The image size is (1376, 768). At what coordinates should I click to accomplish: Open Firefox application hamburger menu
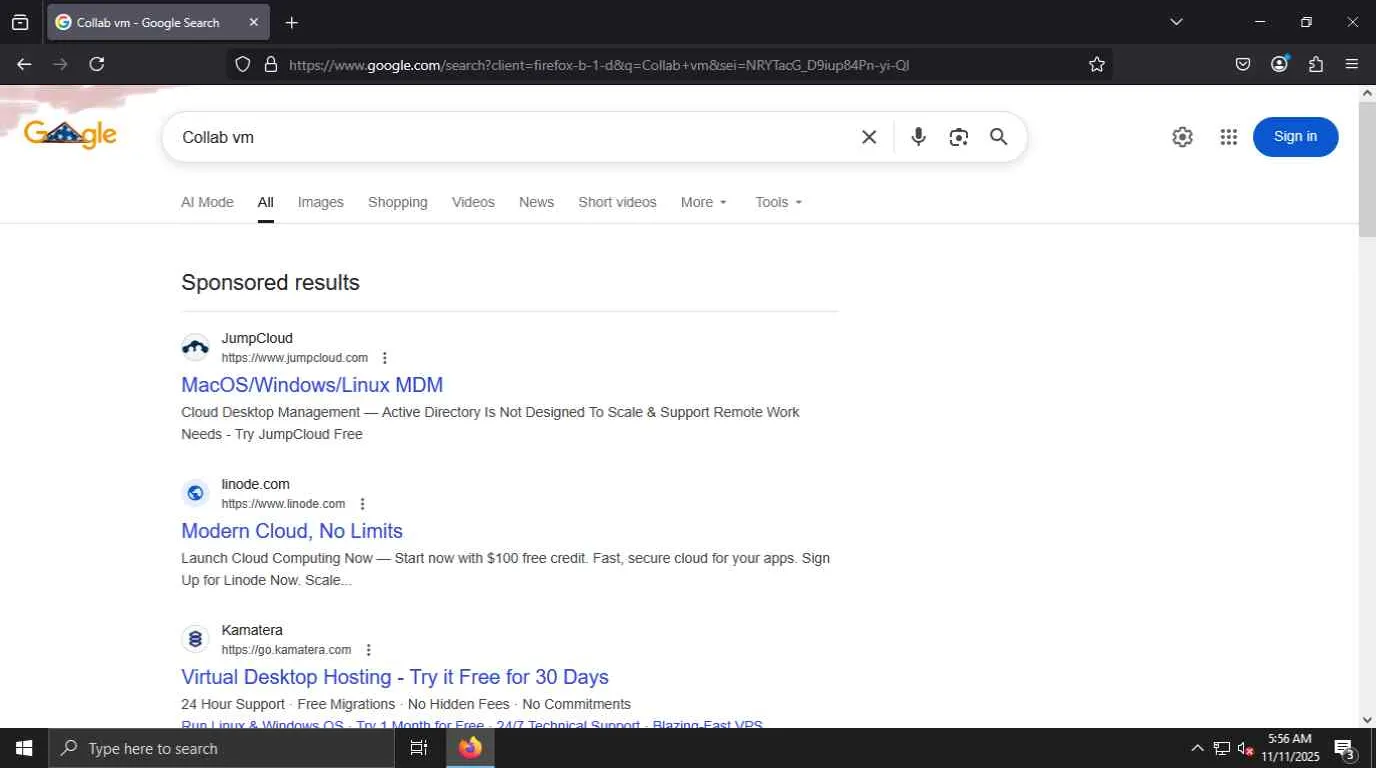tap(1352, 64)
